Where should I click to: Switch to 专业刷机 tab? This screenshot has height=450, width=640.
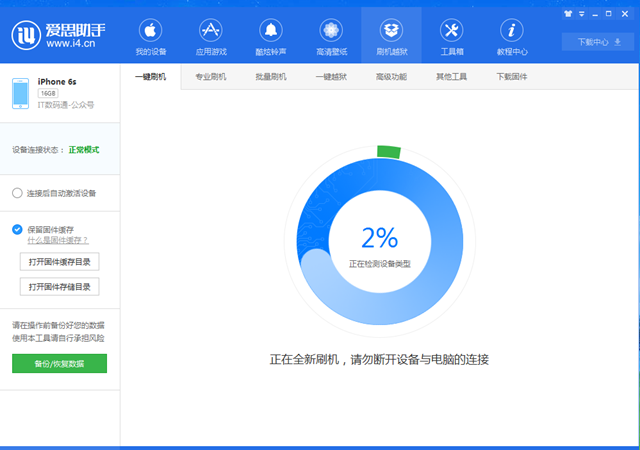(210, 77)
